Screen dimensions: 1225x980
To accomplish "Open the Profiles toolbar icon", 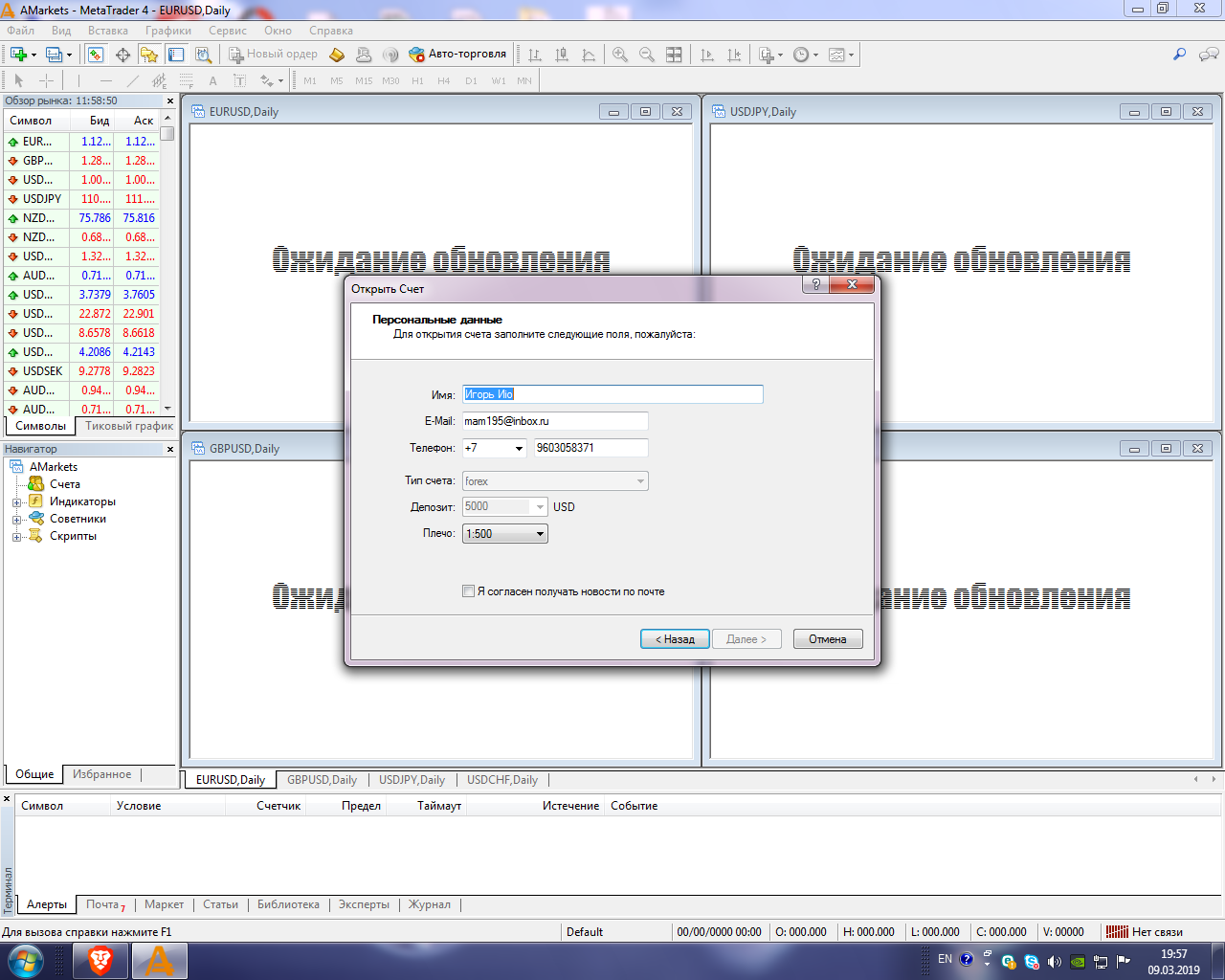I will pyautogui.click(x=54, y=55).
